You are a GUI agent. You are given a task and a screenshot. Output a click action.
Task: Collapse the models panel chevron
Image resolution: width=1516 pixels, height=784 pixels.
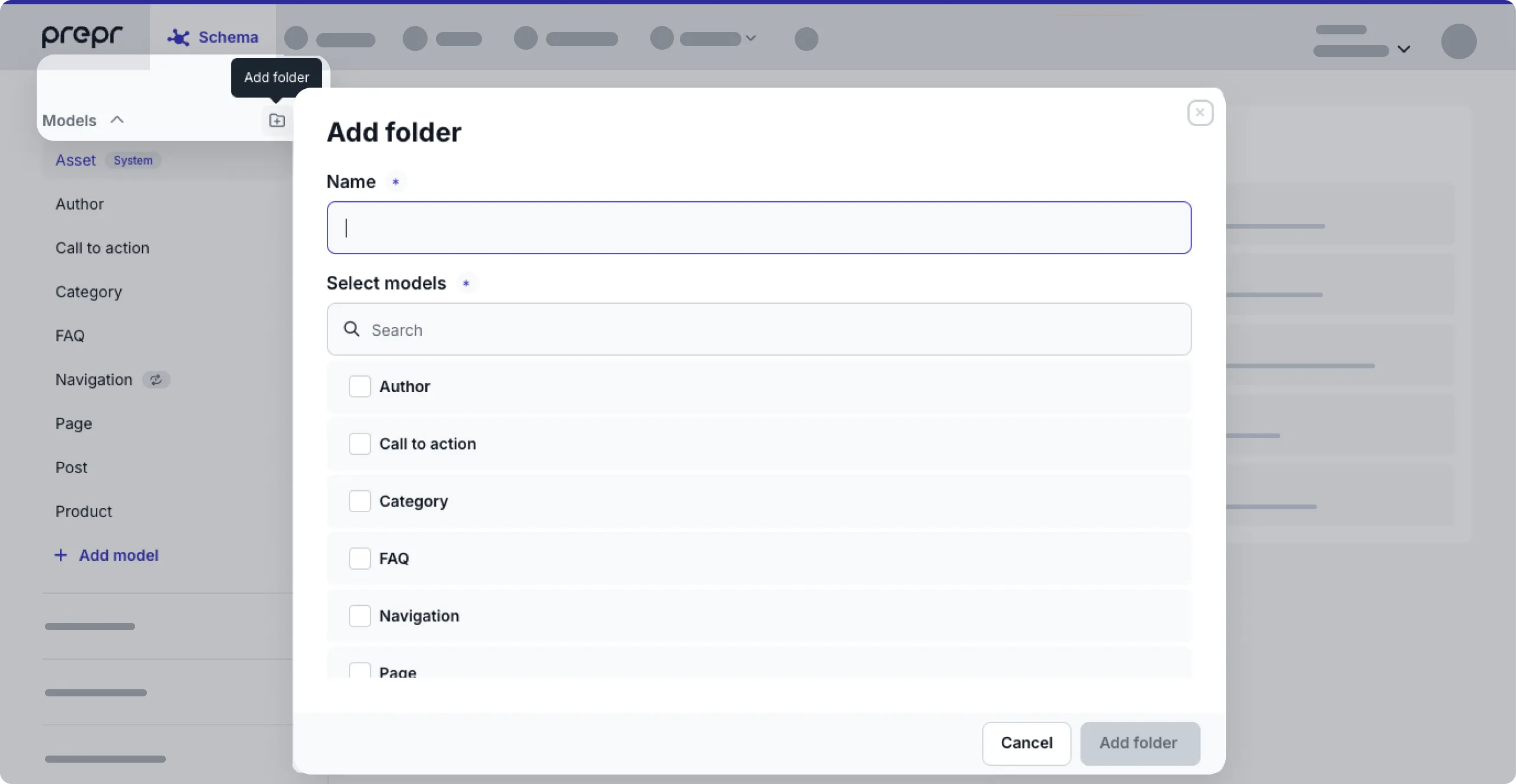[116, 120]
